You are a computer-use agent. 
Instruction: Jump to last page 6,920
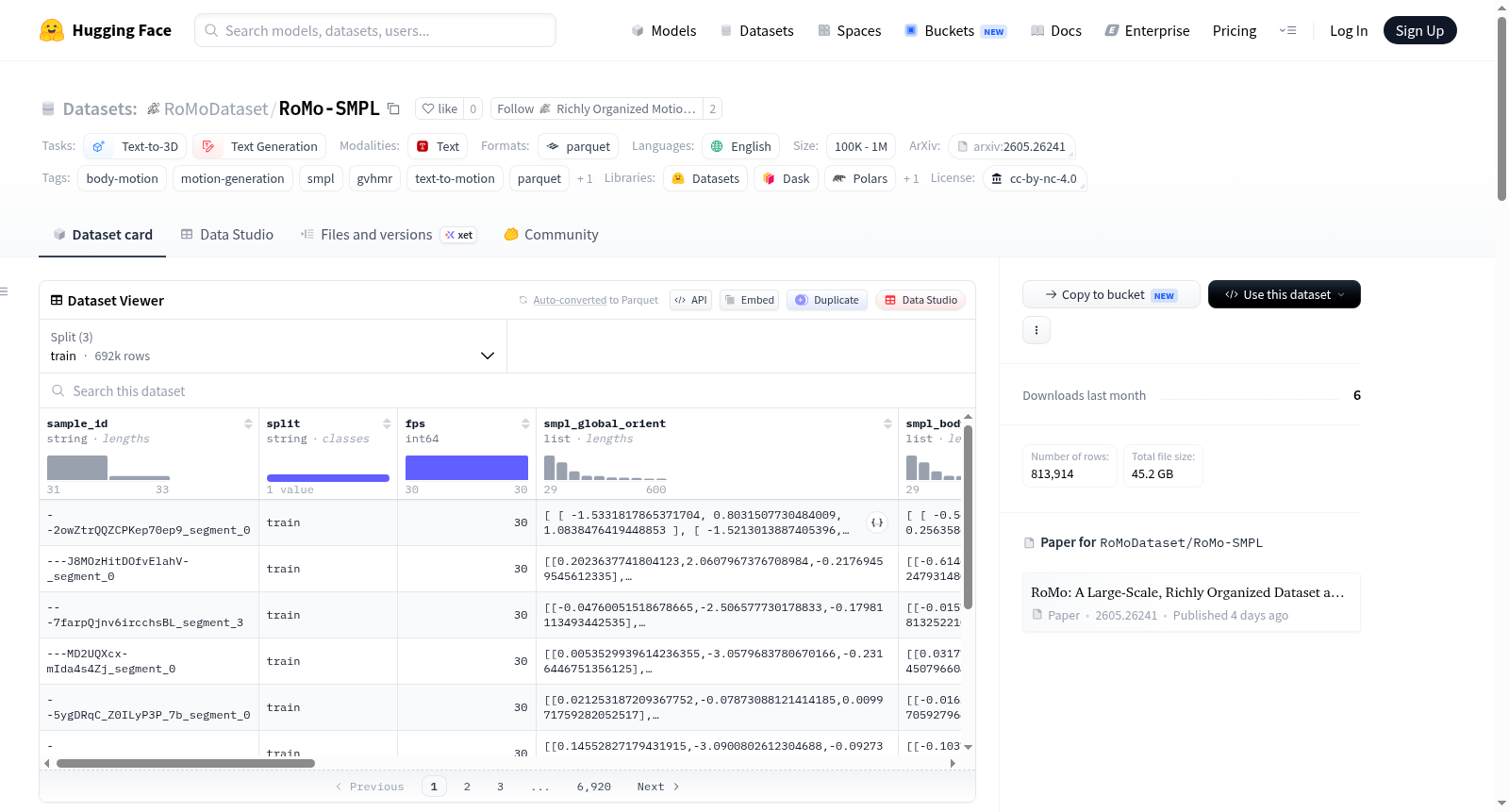(594, 787)
